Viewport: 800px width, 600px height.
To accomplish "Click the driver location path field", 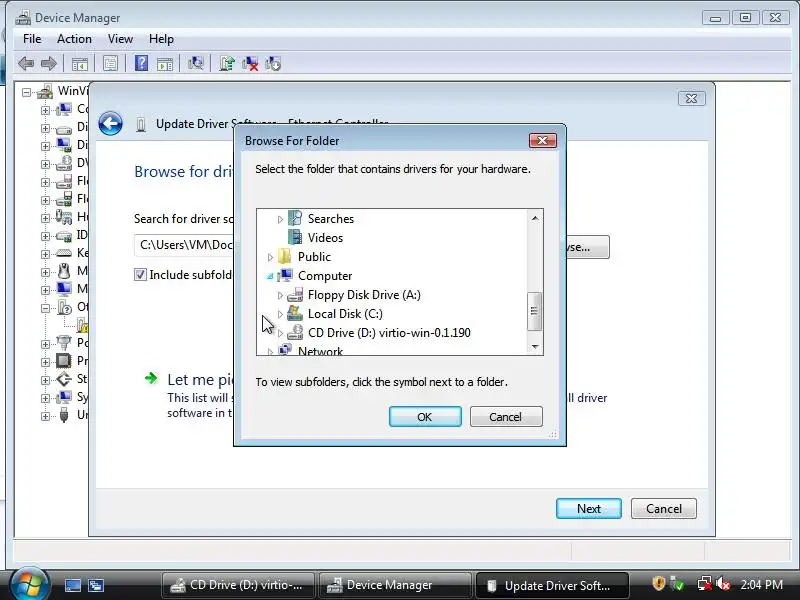I will click(184, 245).
